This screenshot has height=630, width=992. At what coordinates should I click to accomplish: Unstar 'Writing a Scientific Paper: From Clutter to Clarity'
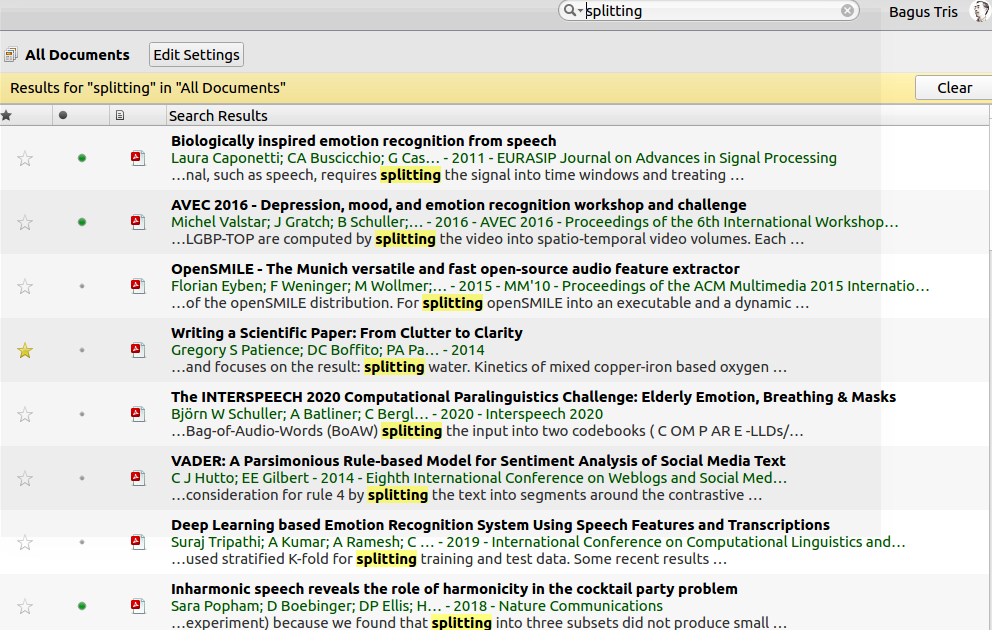click(24, 351)
